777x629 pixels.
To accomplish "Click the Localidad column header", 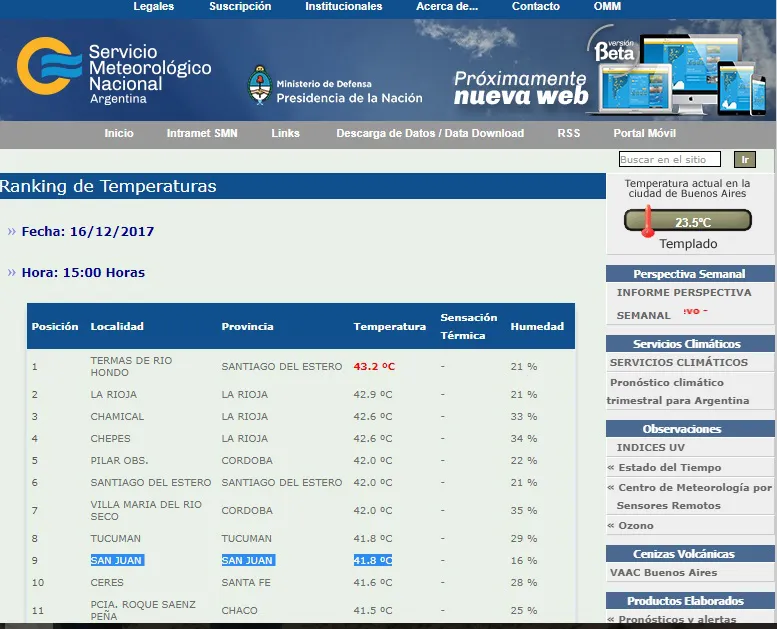I will (117, 326).
